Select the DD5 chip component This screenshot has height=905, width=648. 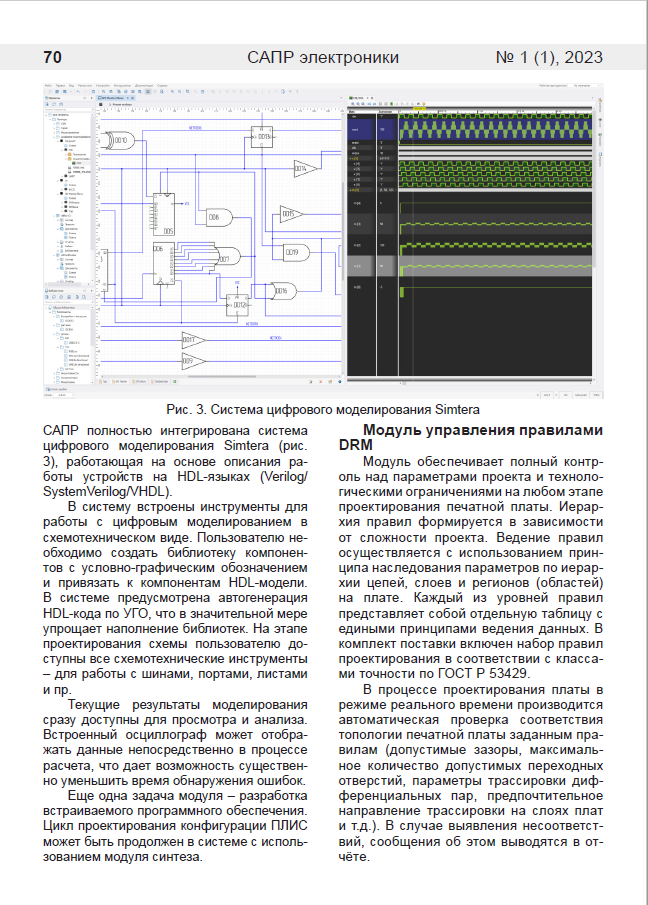point(163,214)
